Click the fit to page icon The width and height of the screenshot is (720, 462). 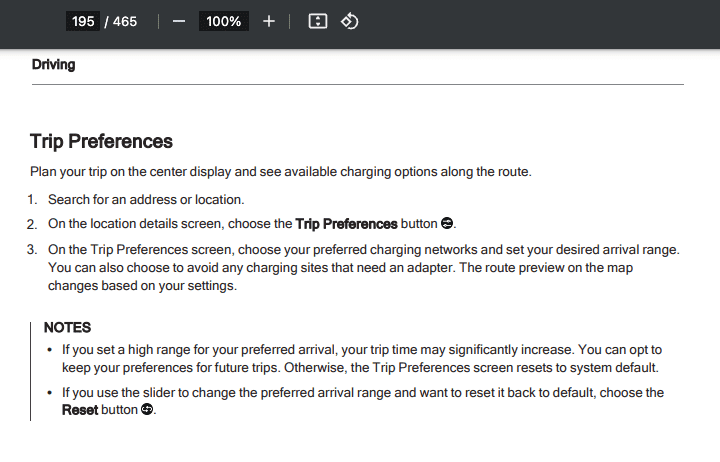click(x=318, y=22)
